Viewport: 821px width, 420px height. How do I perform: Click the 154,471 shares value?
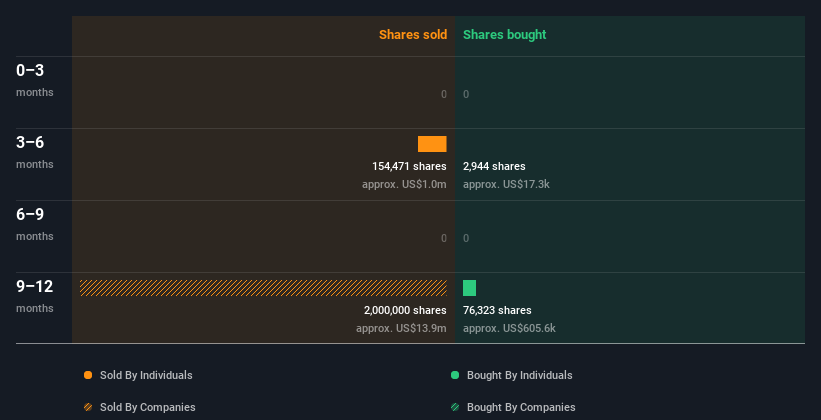coord(409,166)
